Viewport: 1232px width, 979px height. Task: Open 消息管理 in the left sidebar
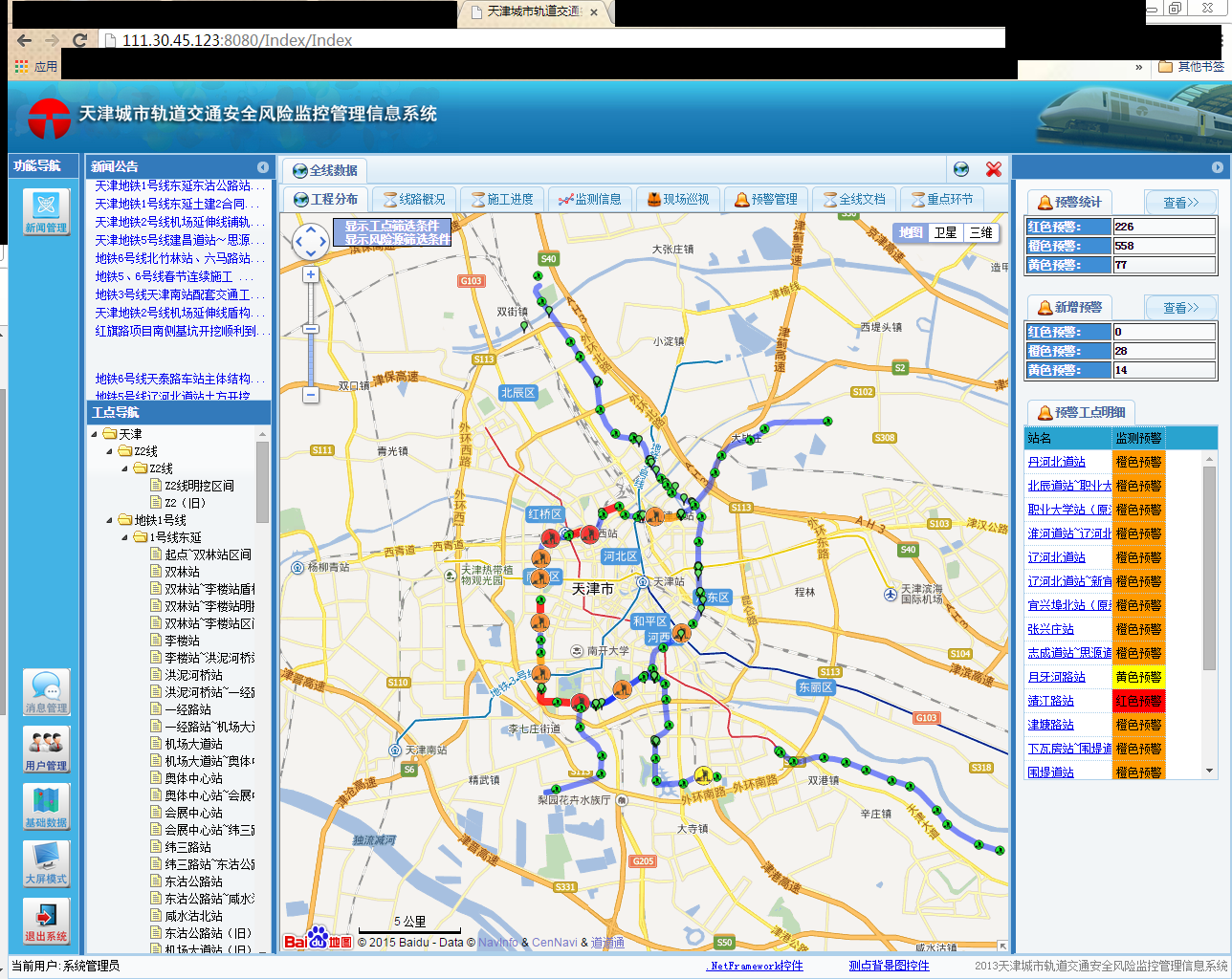click(x=46, y=692)
